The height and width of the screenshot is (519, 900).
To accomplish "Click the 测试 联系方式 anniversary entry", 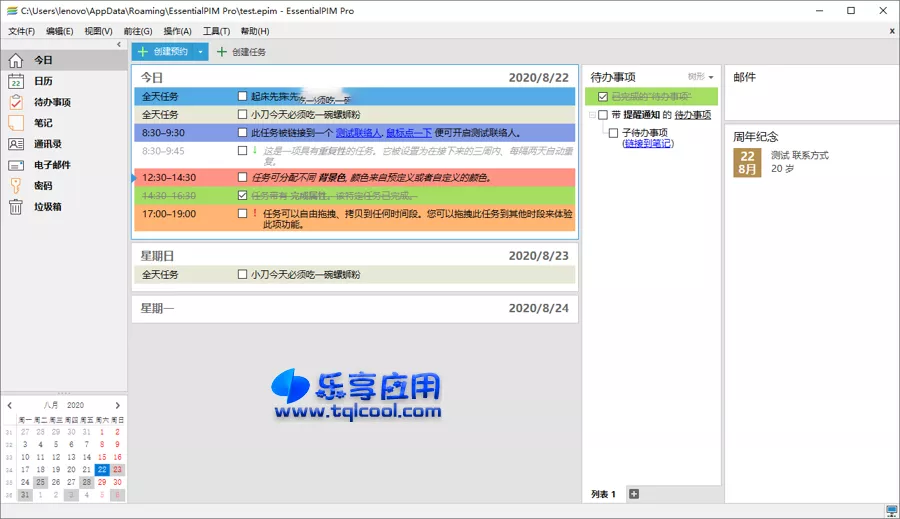I will (x=800, y=155).
